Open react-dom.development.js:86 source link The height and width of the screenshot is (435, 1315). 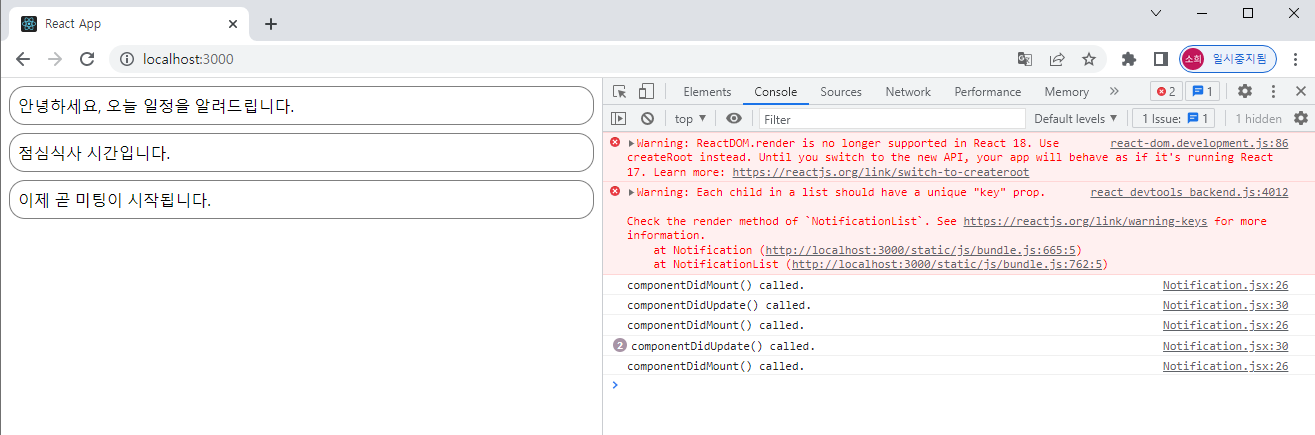click(1199, 144)
